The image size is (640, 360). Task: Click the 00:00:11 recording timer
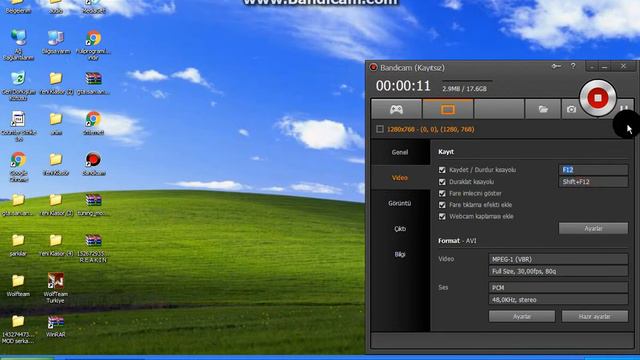pyautogui.click(x=403, y=86)
